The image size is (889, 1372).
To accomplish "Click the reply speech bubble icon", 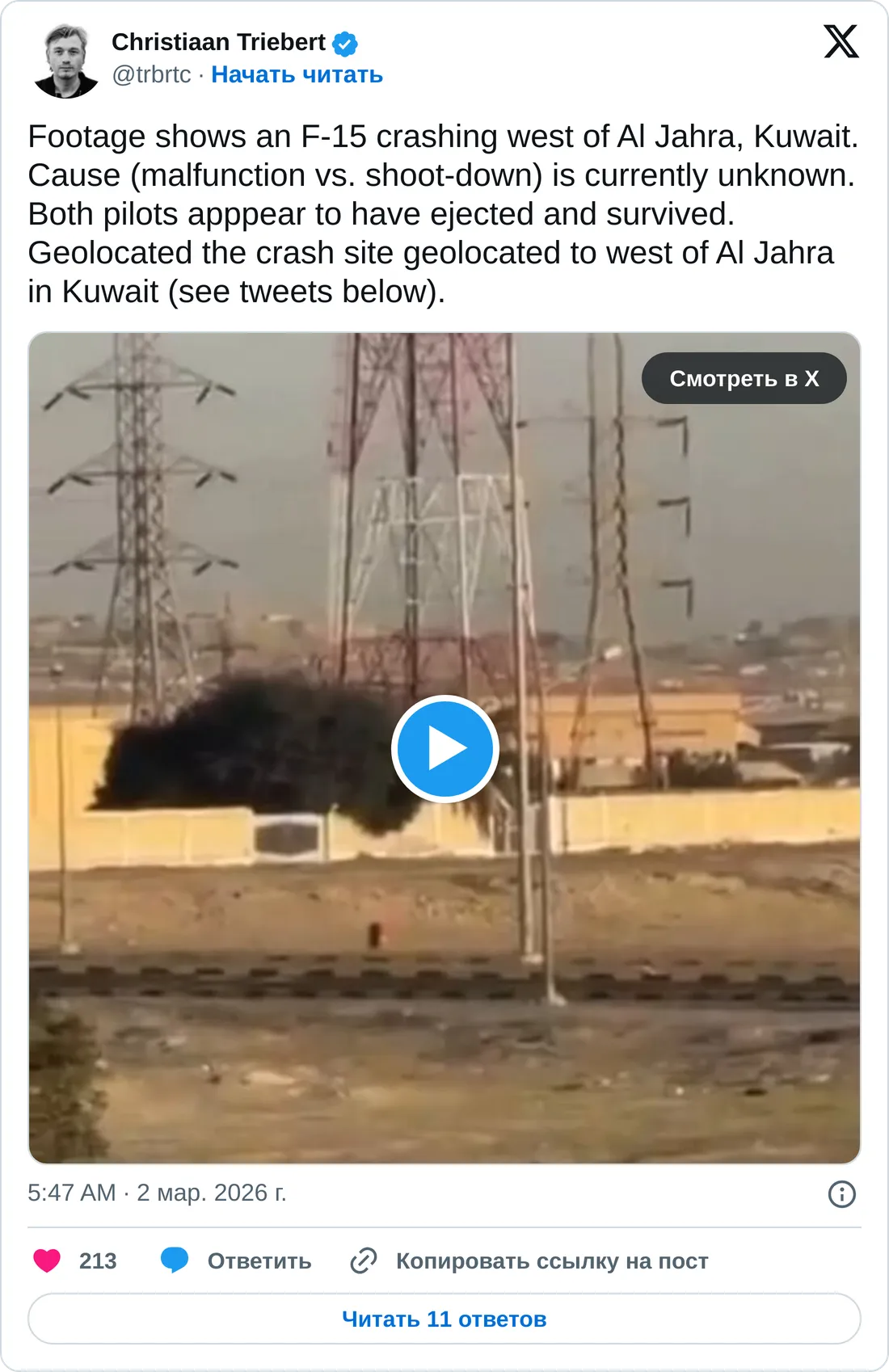I will [x=175, y=1260].
